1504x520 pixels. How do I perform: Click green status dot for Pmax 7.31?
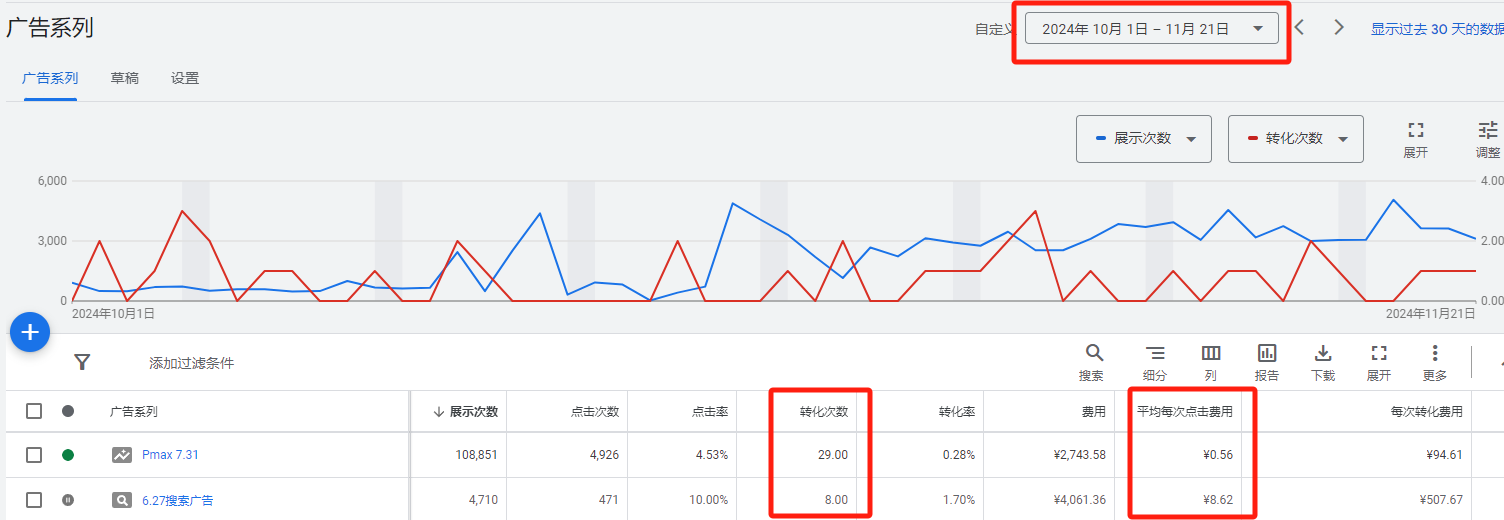[x=68, y=455]
